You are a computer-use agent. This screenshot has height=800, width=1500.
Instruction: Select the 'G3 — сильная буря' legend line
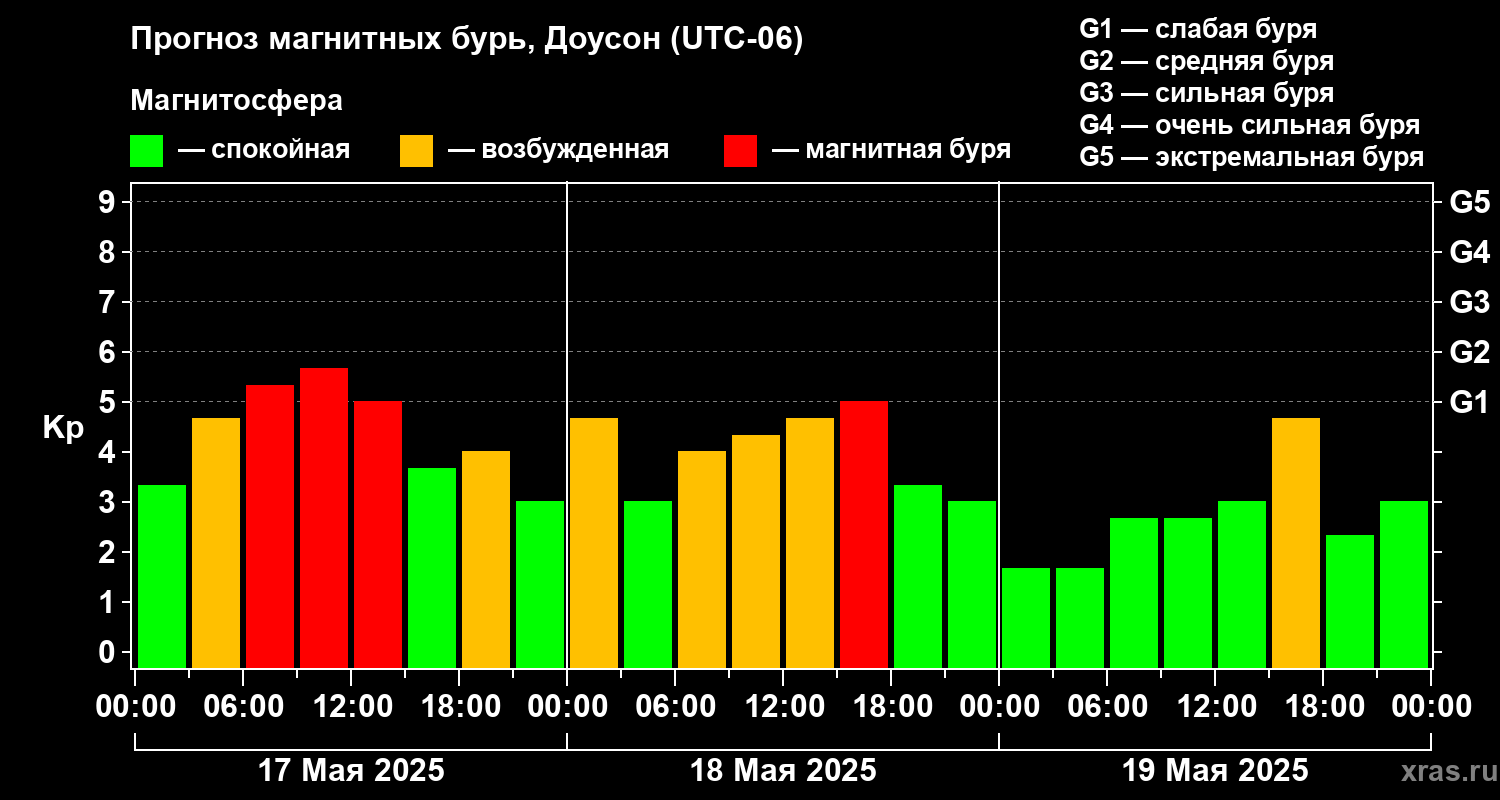pyautogui.click(x=1207, y=93)
